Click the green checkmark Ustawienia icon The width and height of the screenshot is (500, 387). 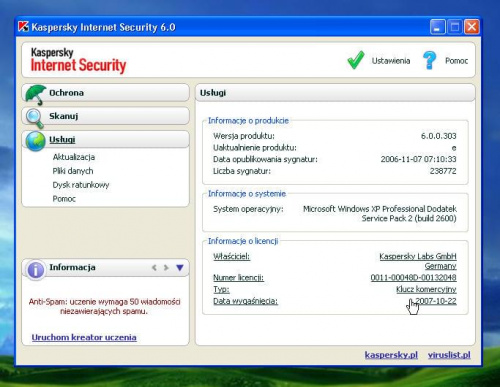356,60
